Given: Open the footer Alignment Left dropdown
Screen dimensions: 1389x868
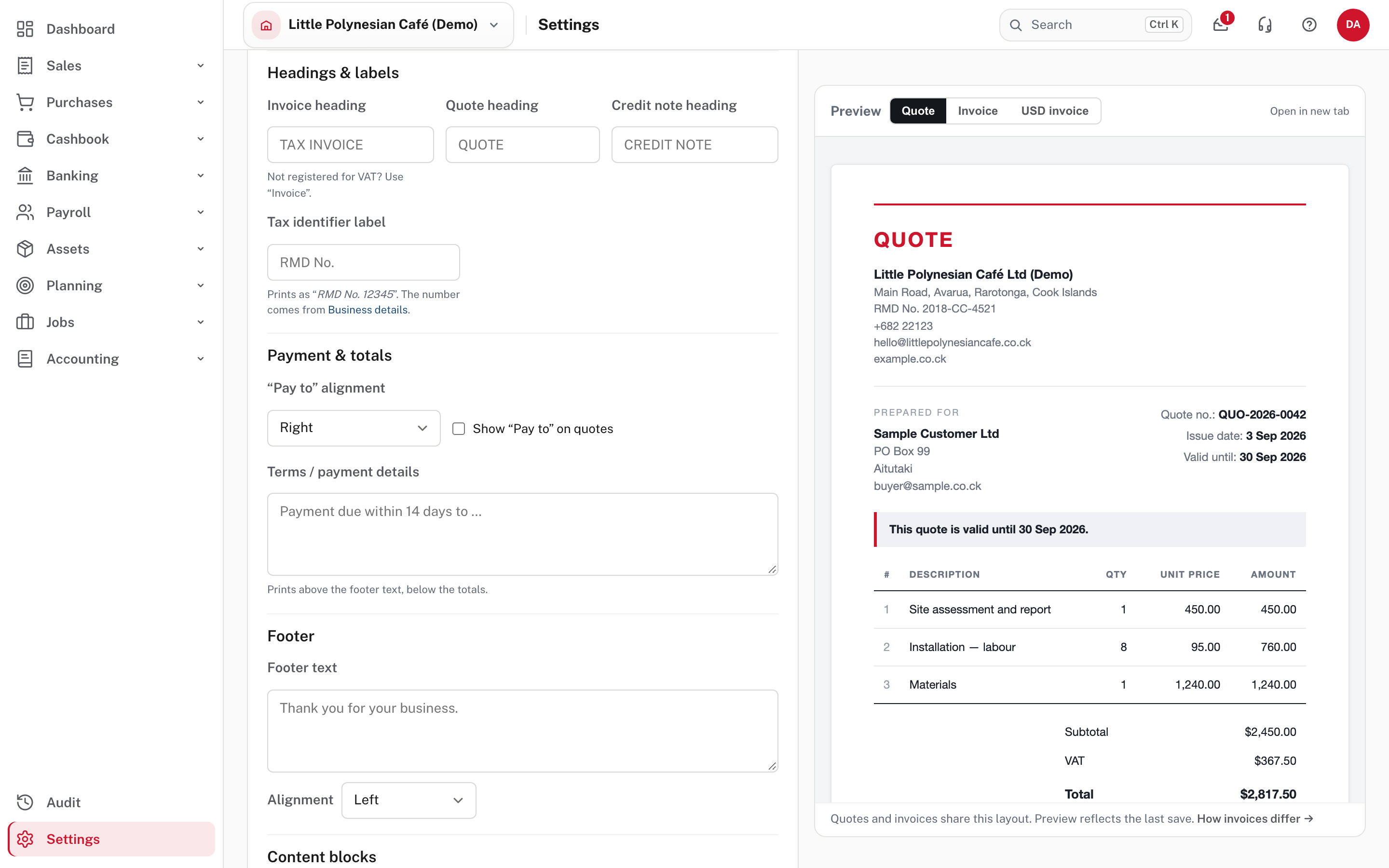Looking at the screenshot, I should click(x=409, y=800).
